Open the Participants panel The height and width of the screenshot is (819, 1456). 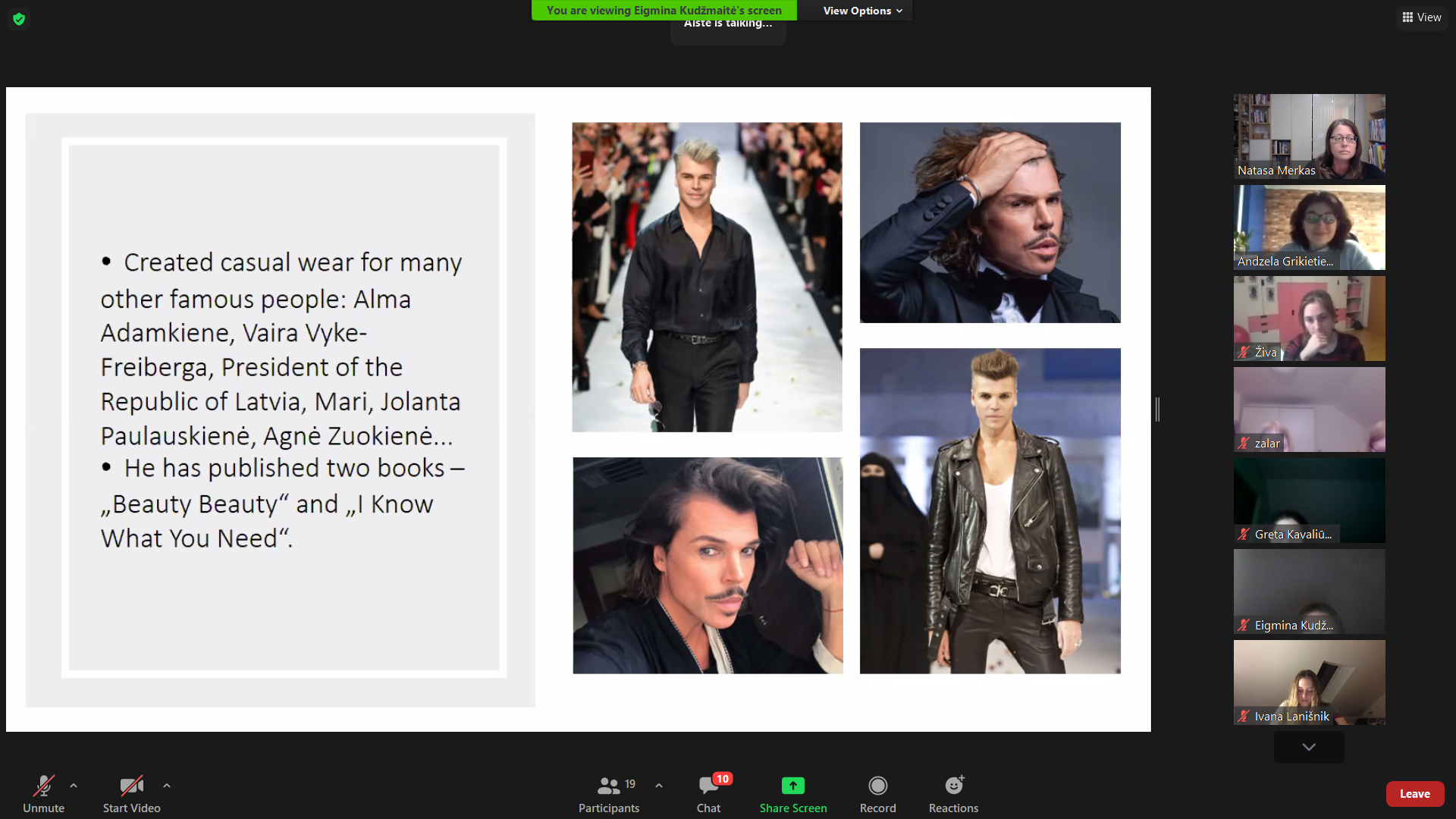tap(608, 793)
